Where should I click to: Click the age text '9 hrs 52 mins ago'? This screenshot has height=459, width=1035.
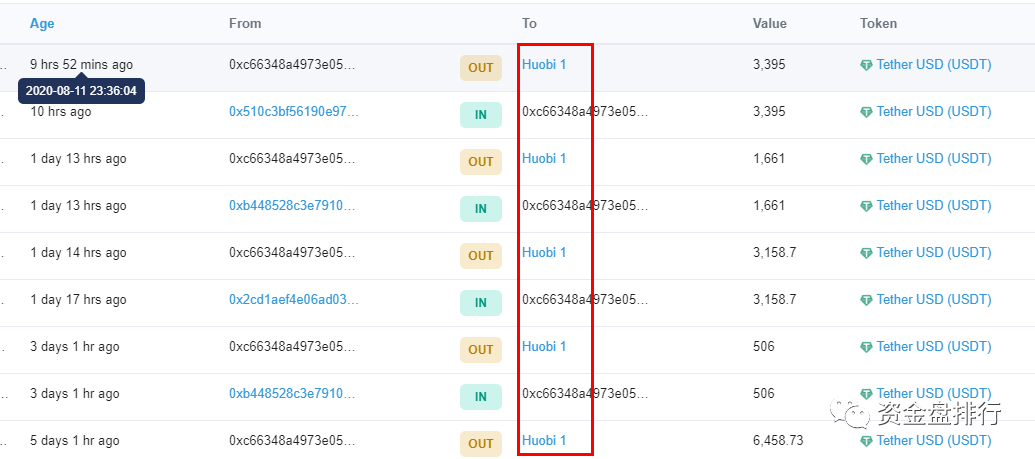tap(81, 65)
